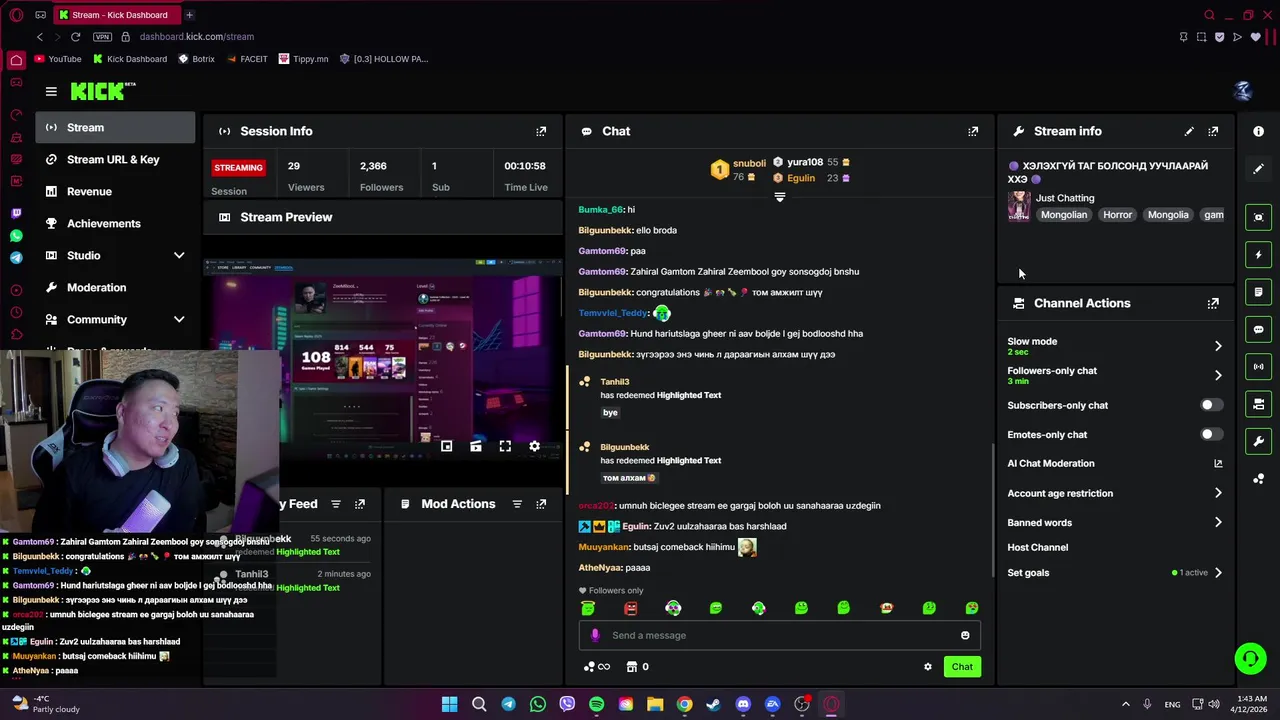This screenshot has width=1280, height=720.
Task: Pop out the Mod Actions panel
Action: point(541,504)
